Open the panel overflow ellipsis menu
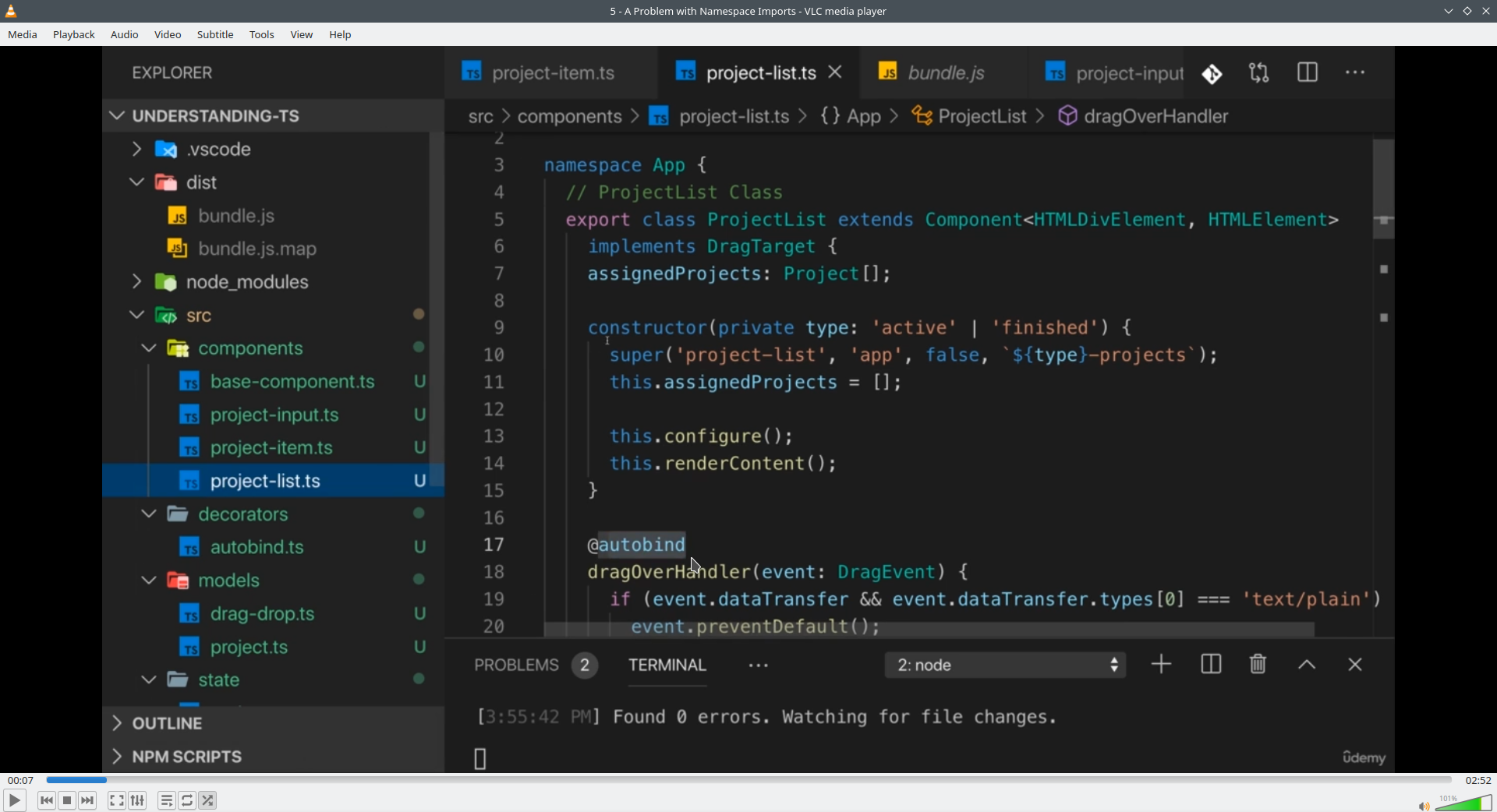 [759, 665]
